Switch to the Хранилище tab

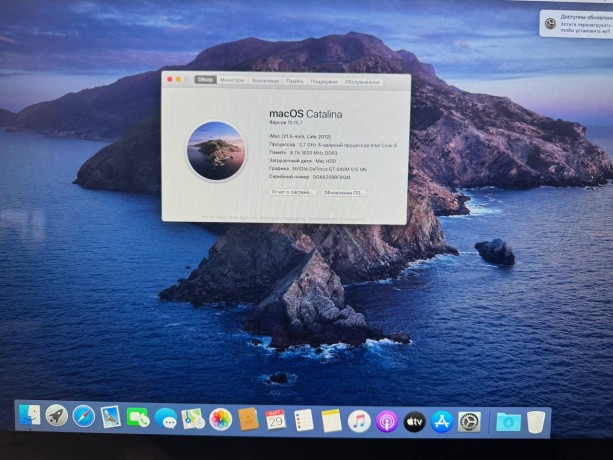click(x=265, y=81)
